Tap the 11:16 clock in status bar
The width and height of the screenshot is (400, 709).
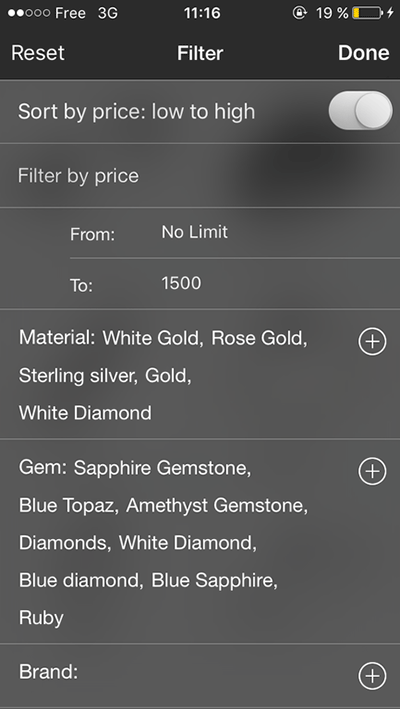202,13
